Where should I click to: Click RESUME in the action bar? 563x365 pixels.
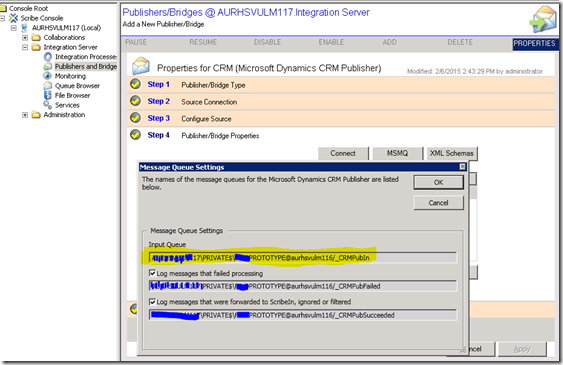(203, 42)
